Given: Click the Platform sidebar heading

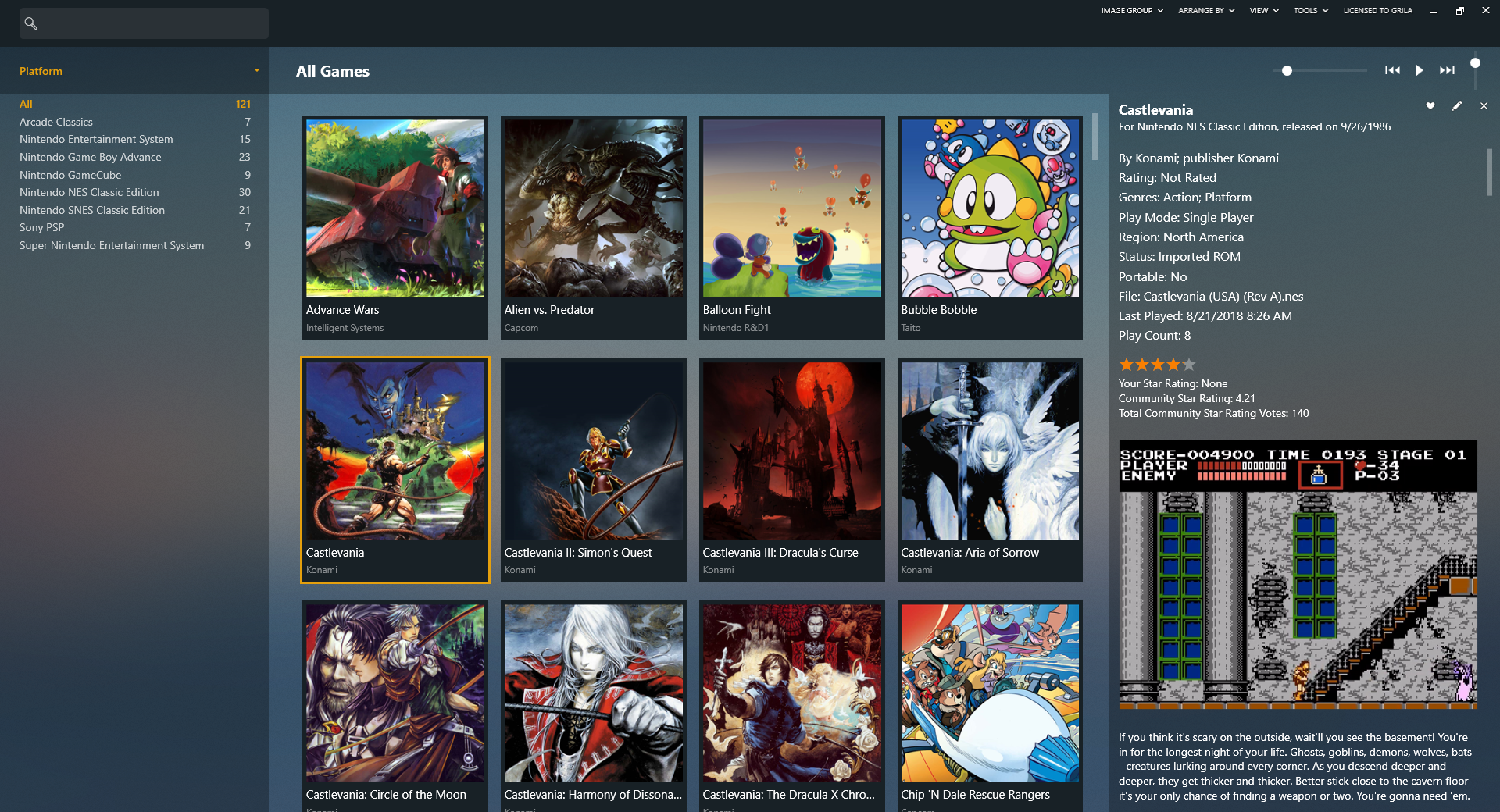Looking at the screenshot, I should (x=41, y=71).
